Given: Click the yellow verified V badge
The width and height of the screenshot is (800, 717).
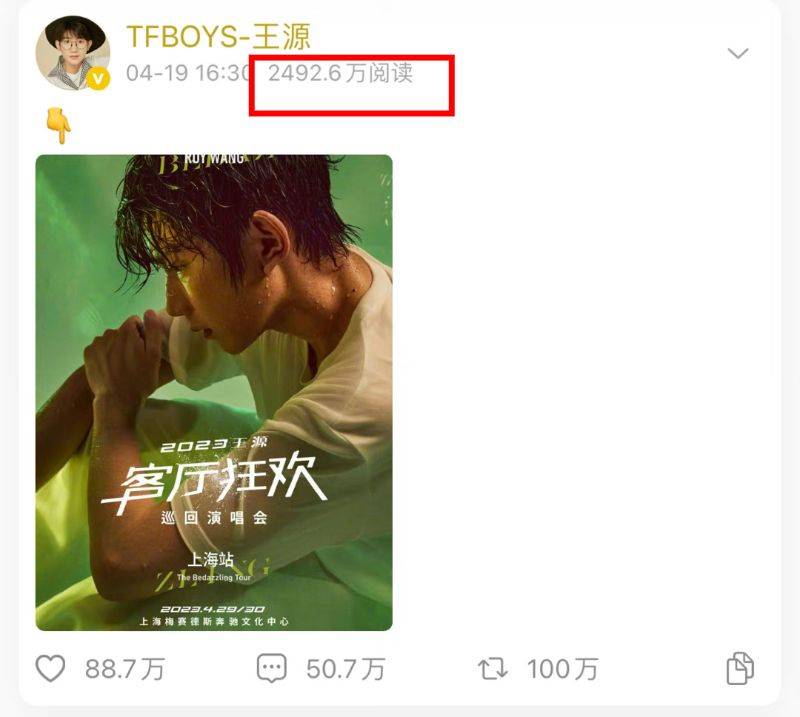Looking at the screenshot, I should (98, 80).
